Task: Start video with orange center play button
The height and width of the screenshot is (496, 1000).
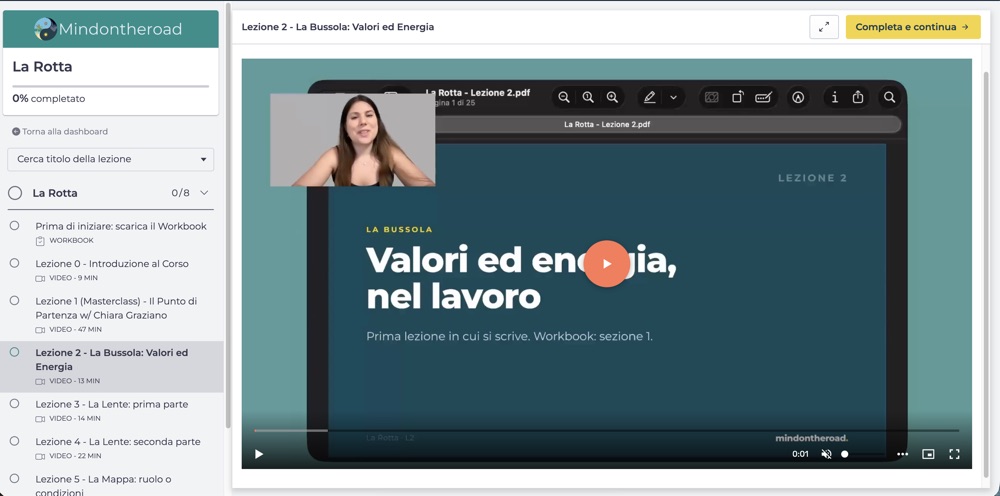Action: pos(607,263)
